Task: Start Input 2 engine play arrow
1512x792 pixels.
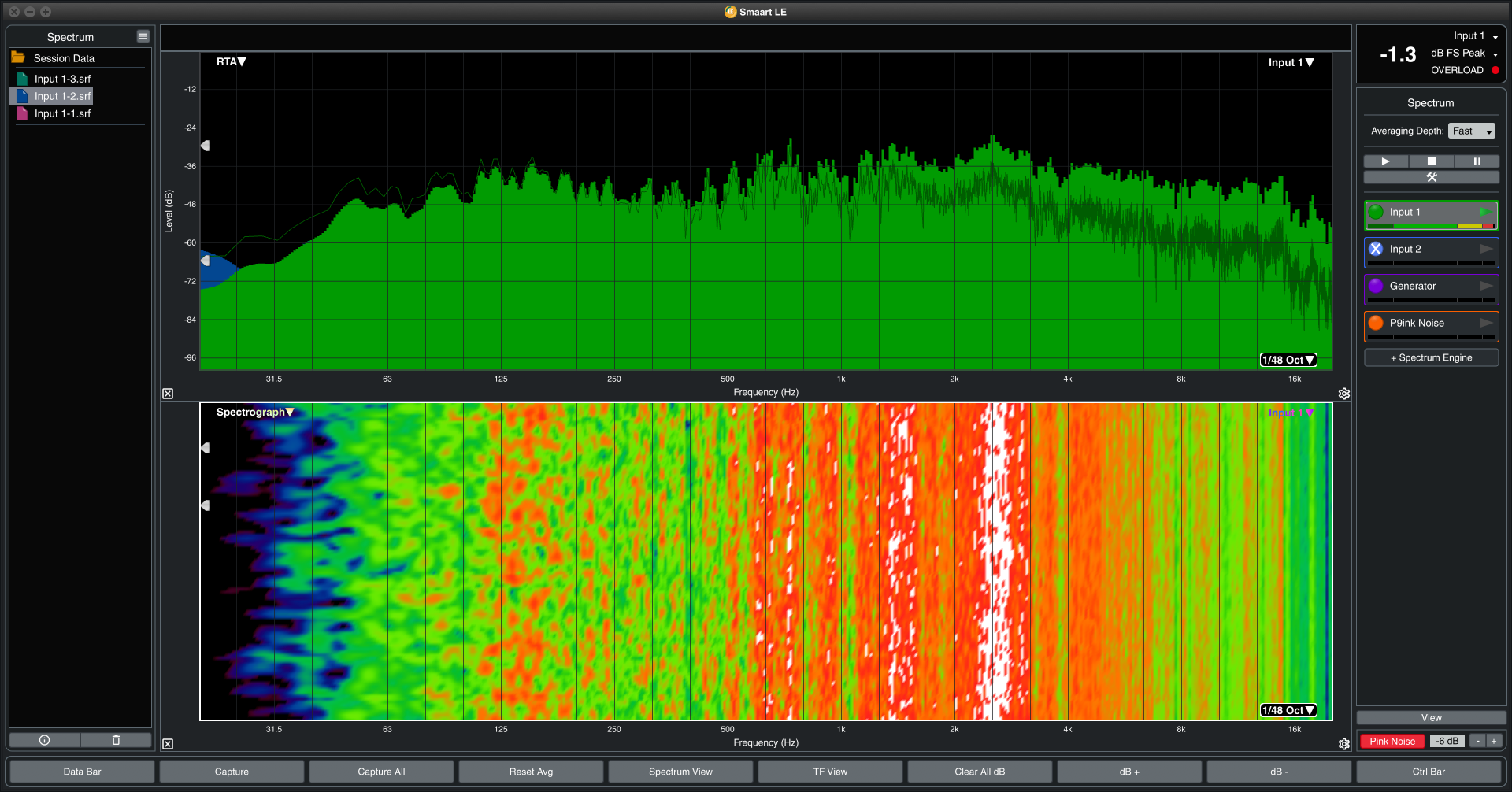Action: click(x=1486, y=249)
